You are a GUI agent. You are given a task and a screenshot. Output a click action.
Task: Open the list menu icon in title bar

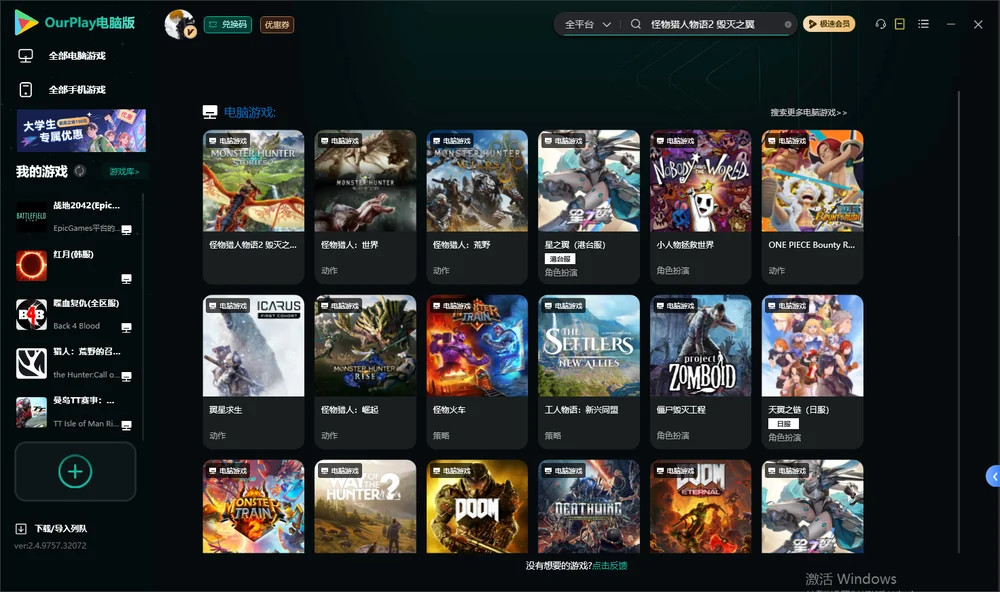[923, 24]
